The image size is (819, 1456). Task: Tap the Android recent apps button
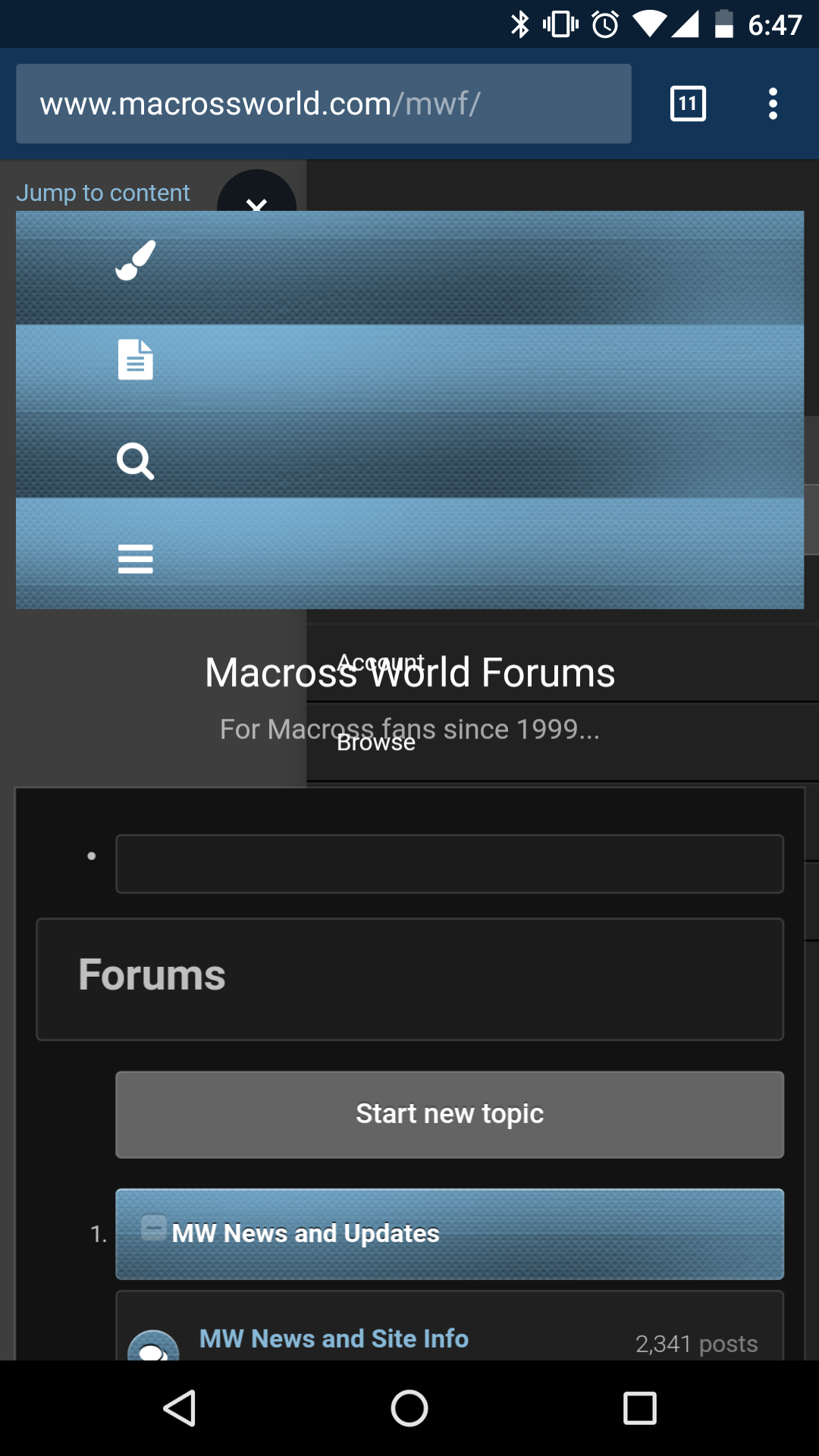coord(640,1408)
